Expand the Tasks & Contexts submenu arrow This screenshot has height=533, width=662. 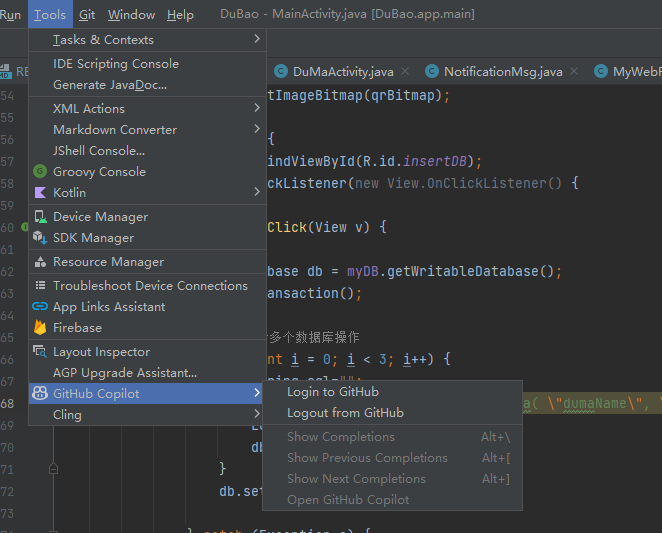257,39
